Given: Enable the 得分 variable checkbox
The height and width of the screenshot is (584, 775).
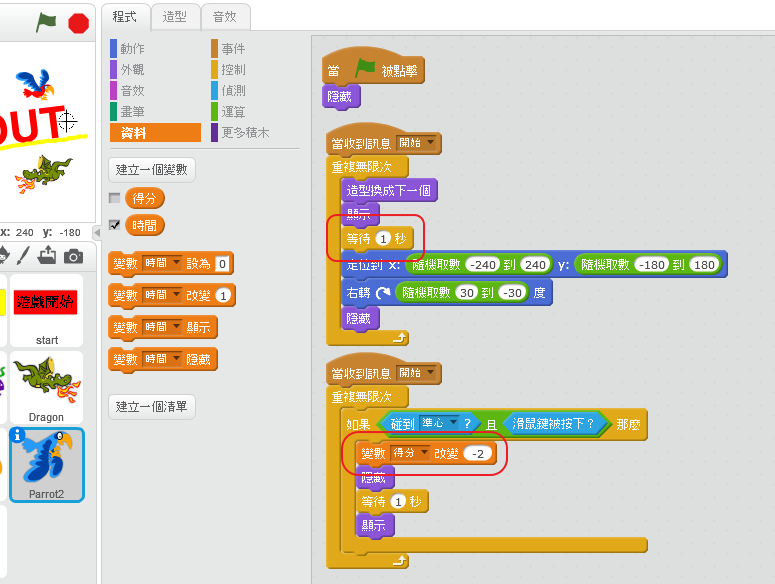Looking at the screenshot, I should click(x=114, y=198).
